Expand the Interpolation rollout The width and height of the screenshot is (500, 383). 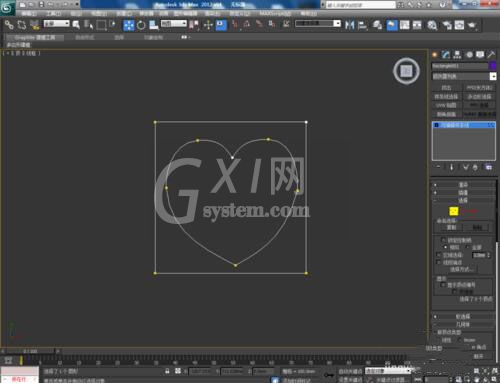click(464, 193)
